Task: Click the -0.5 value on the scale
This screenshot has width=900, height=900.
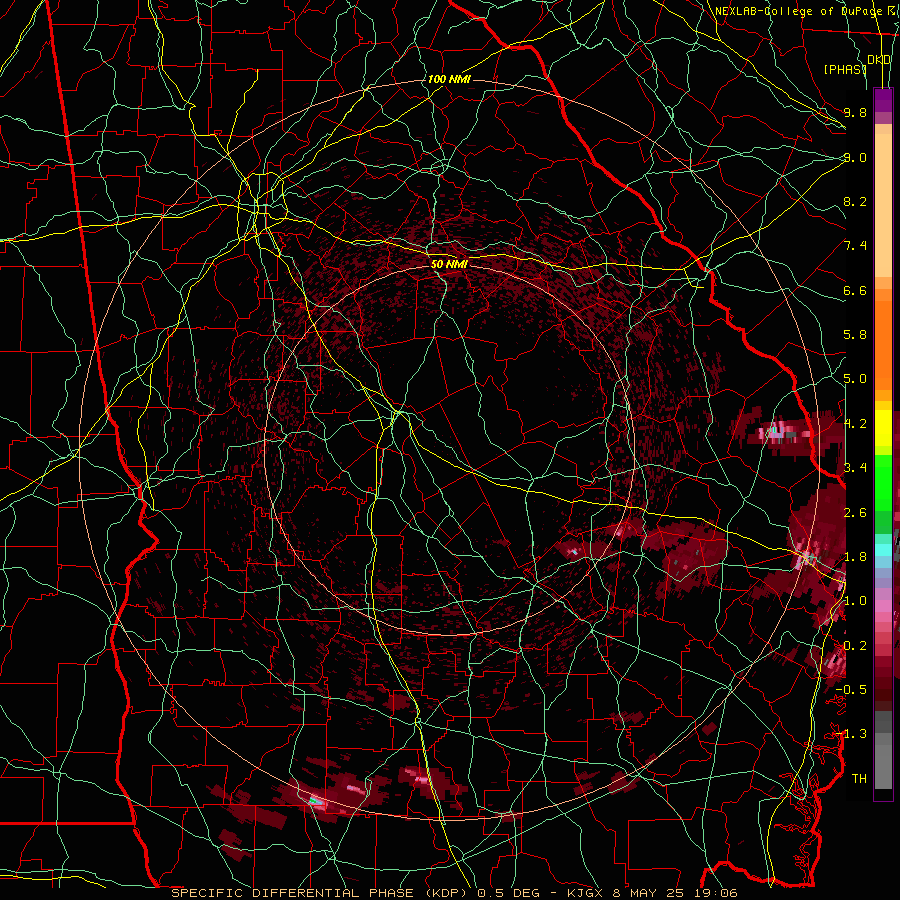Action: [851, 690]
